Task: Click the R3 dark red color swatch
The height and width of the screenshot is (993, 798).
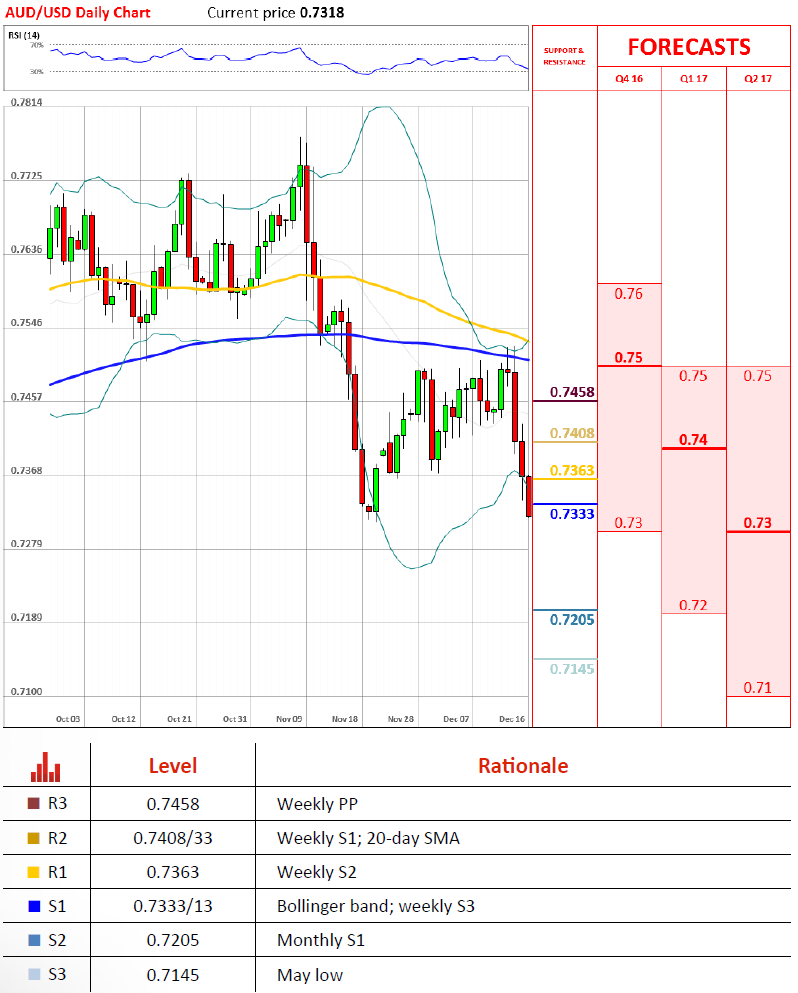Action: [x=34, y=804]
